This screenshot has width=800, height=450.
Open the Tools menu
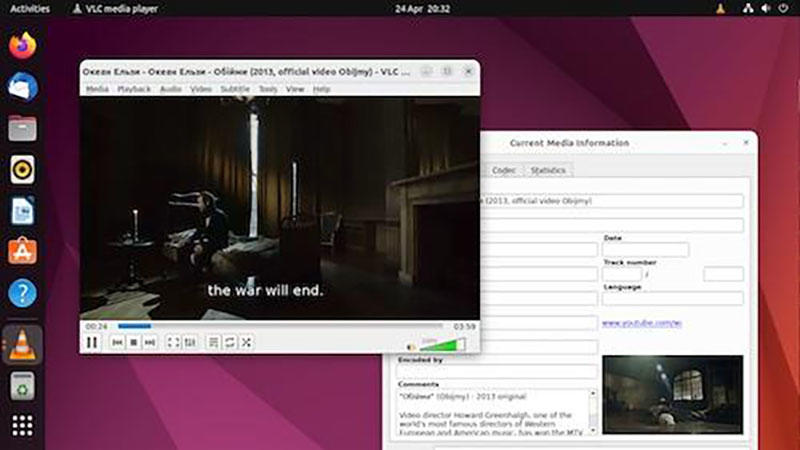(x=268, y=89)
